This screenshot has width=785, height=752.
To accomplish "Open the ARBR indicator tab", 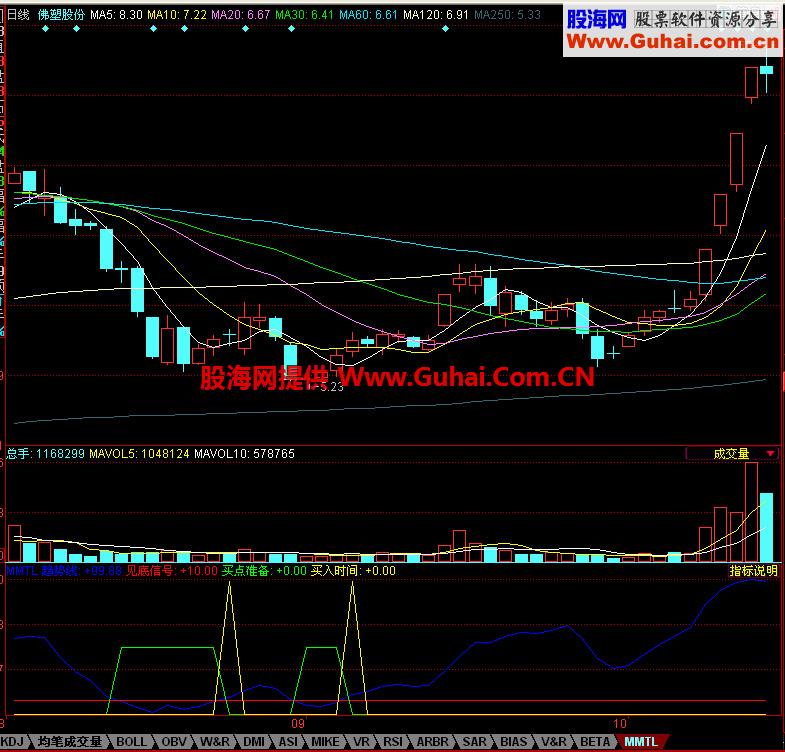I will (x=433, y=741).
